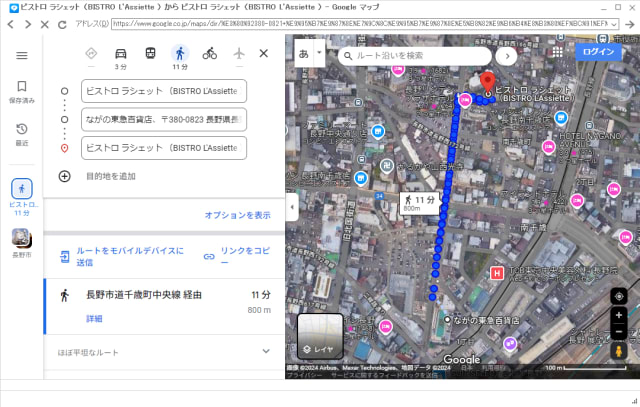Expand the ほぼ平坦なルート elevation section
Image resolution: width=640 pixels, height=407 pixels.
pyautogui.click(x=164, y=352)
